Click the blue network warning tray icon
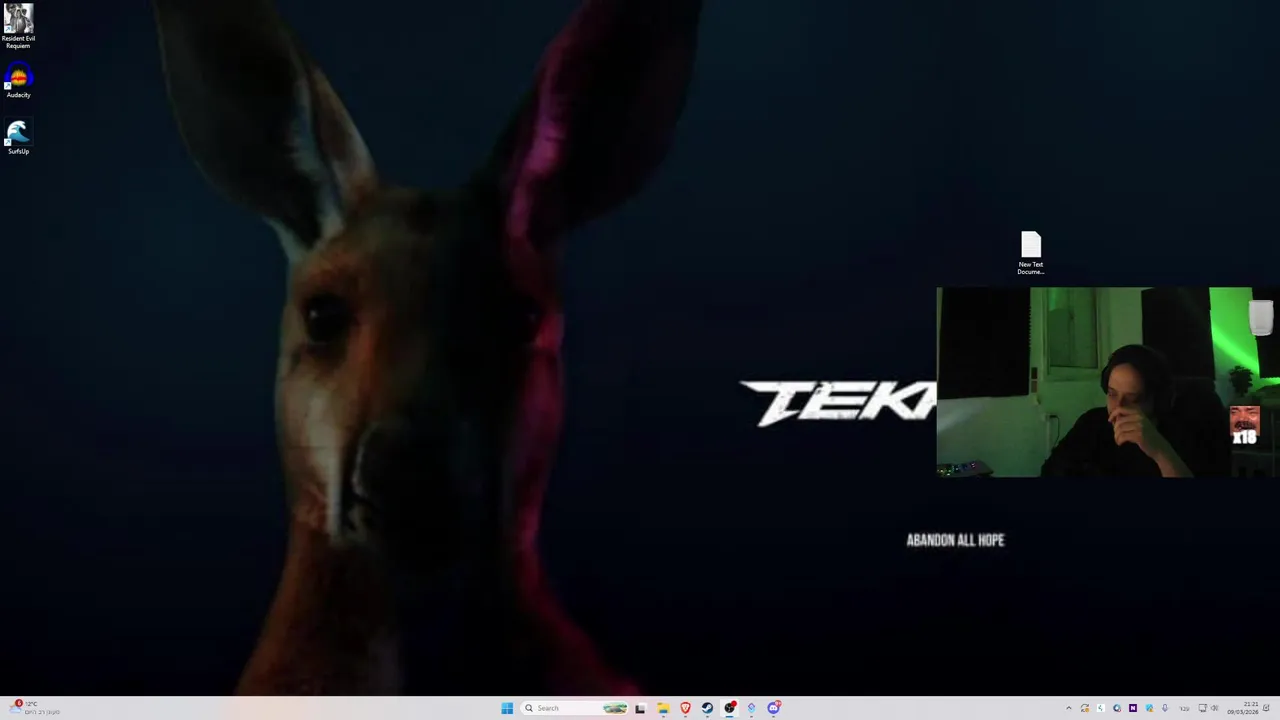This screenshot has width=1280, height=720. [x=1149, y=708]
